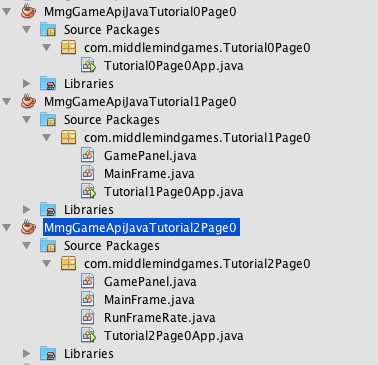
Task: Click Libraries folder icon under Tutorial1Page0 project
Action: tap(48, 210)
